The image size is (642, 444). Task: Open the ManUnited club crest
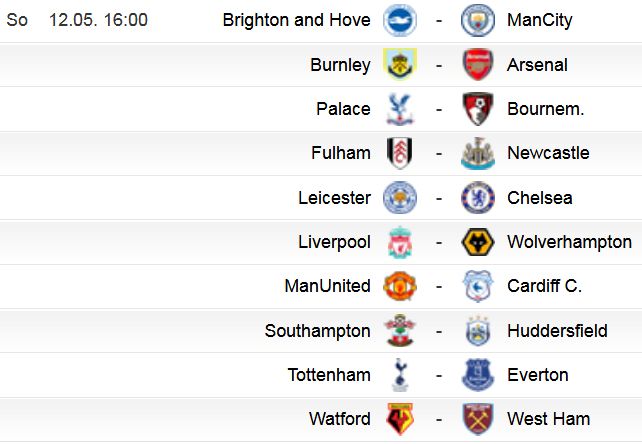coord(400,286)
